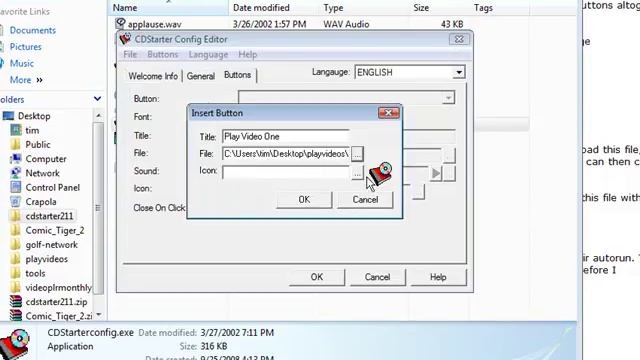Select the playvideos folder

tap(47, 259)
